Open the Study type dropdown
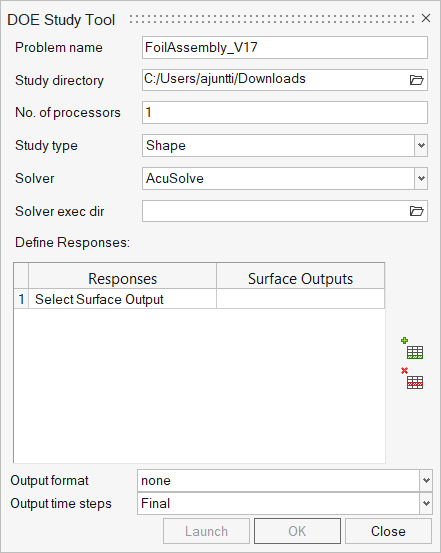 click(421, 145)
